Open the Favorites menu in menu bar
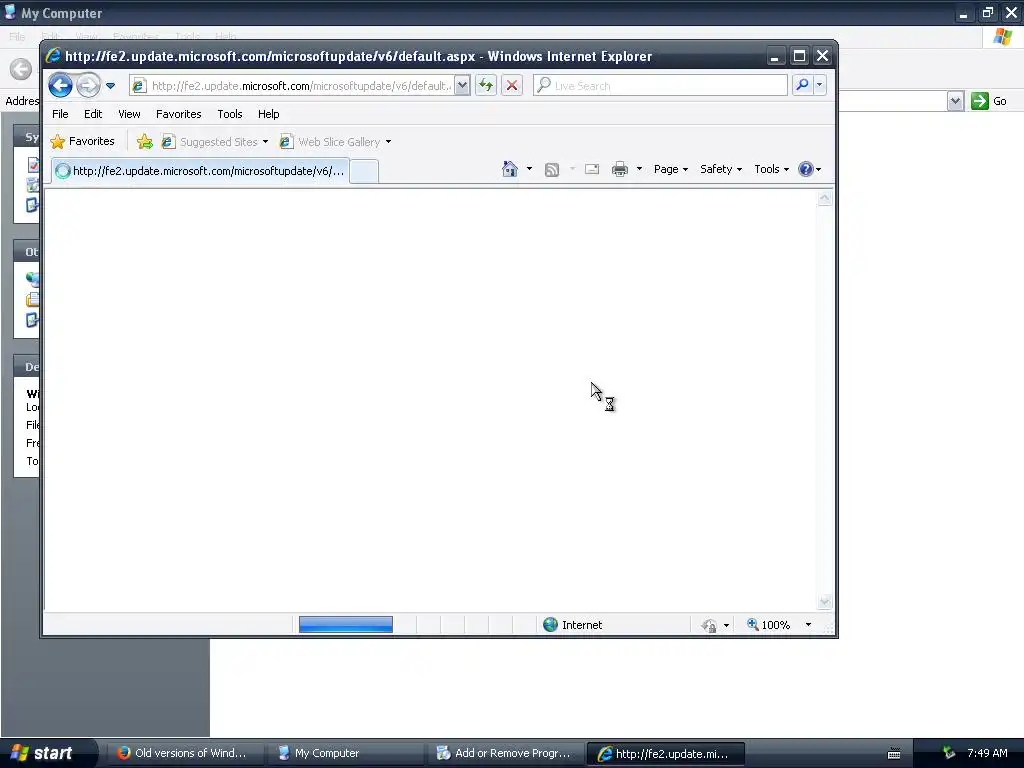Image resolution: width=1024 pixels, height=768 pixels. [178, 114]
